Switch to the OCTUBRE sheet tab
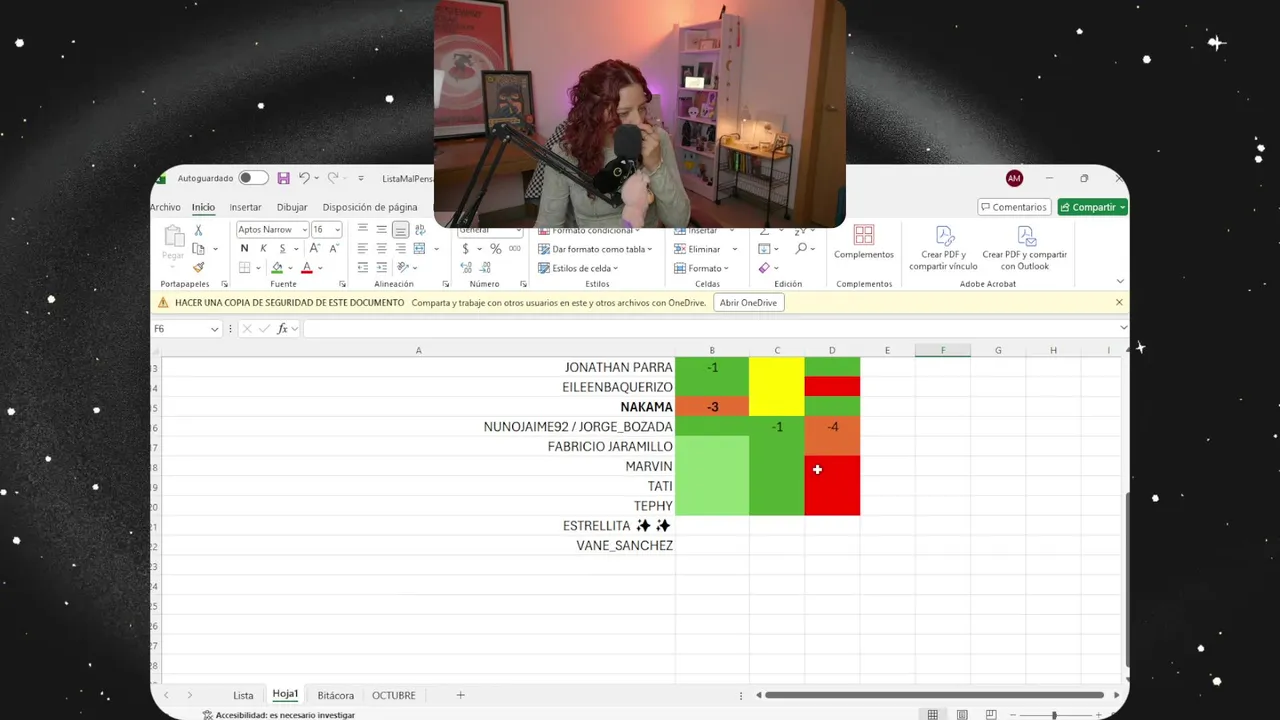This screenshot has height=720, width=1280. [x=394, y=695]
